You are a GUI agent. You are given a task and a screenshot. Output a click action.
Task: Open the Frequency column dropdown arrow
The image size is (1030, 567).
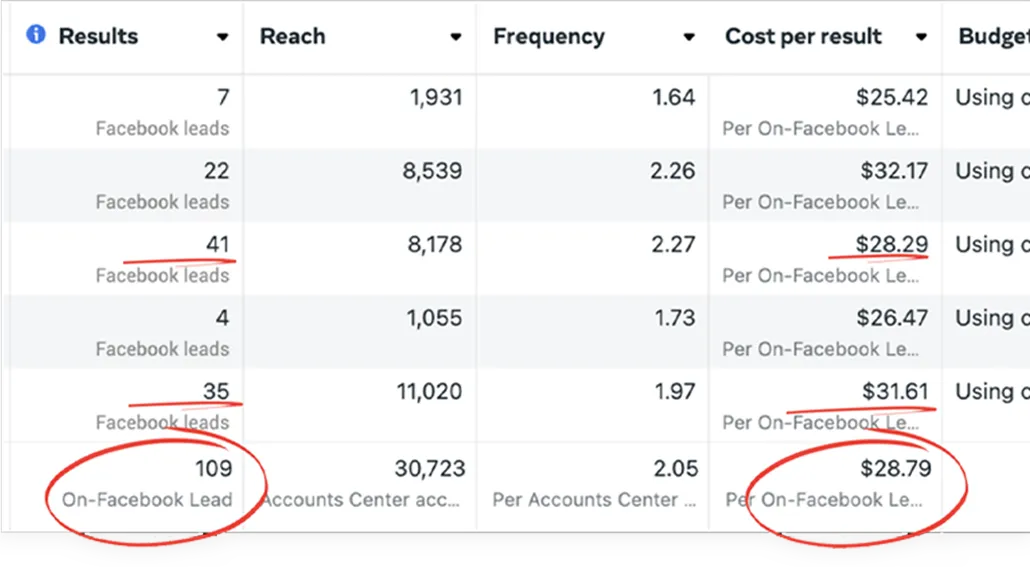tap(688, 37)
